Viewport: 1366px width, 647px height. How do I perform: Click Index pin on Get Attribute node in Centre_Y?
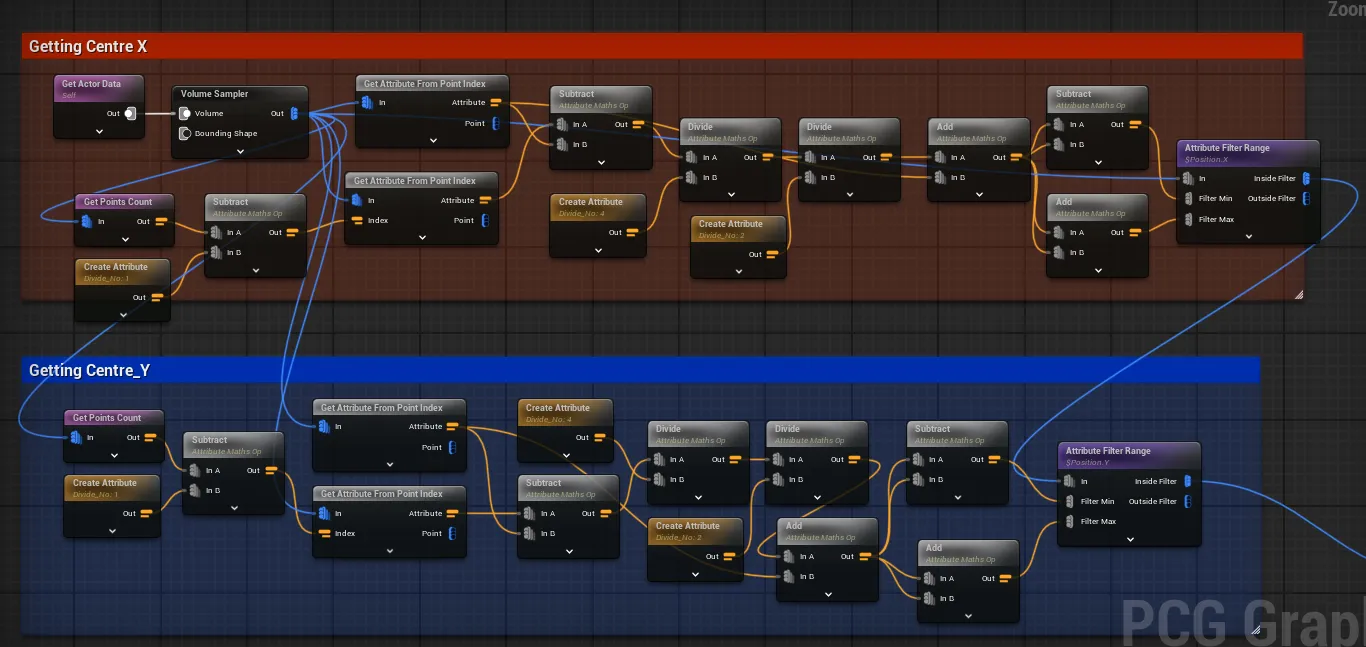pos(325,533)
